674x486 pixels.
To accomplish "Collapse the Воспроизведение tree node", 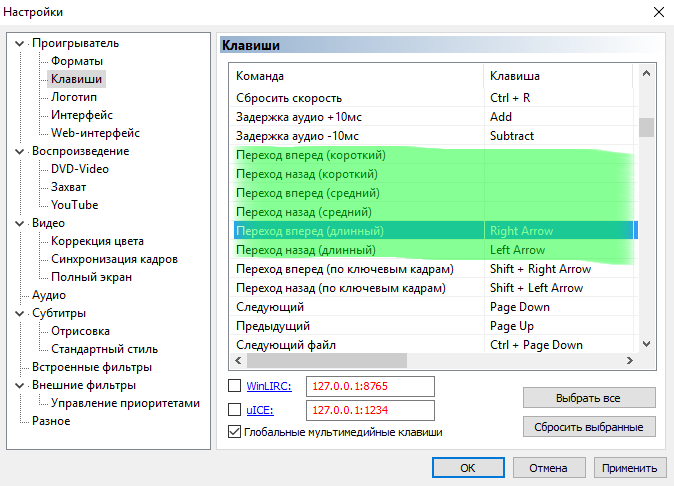I will 18,152.
